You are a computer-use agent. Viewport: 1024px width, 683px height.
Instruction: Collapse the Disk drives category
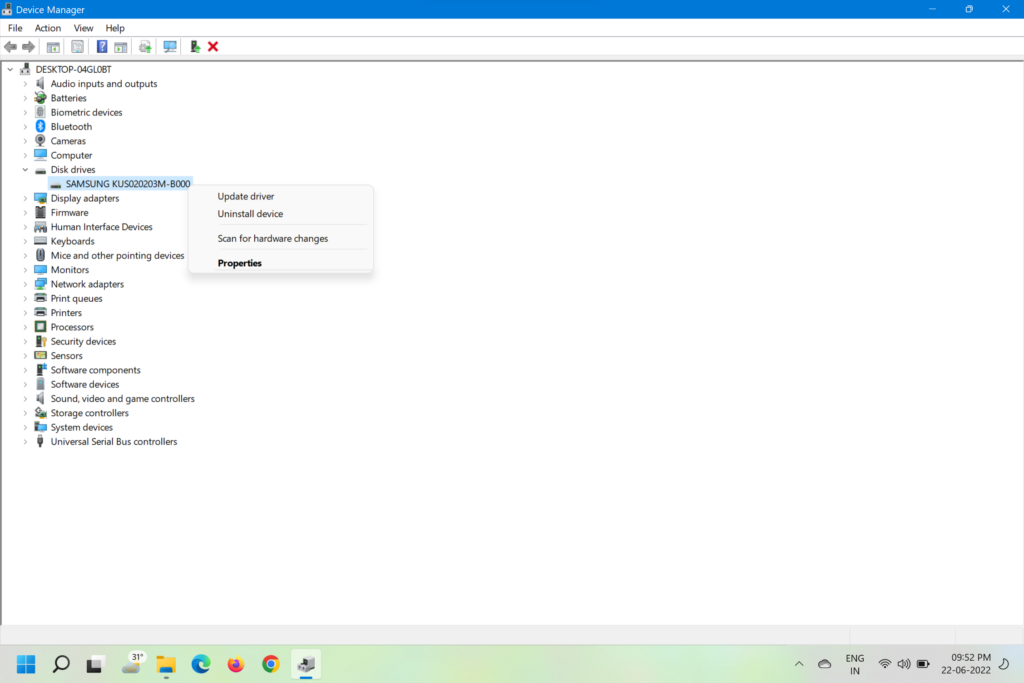coord(26,170)
